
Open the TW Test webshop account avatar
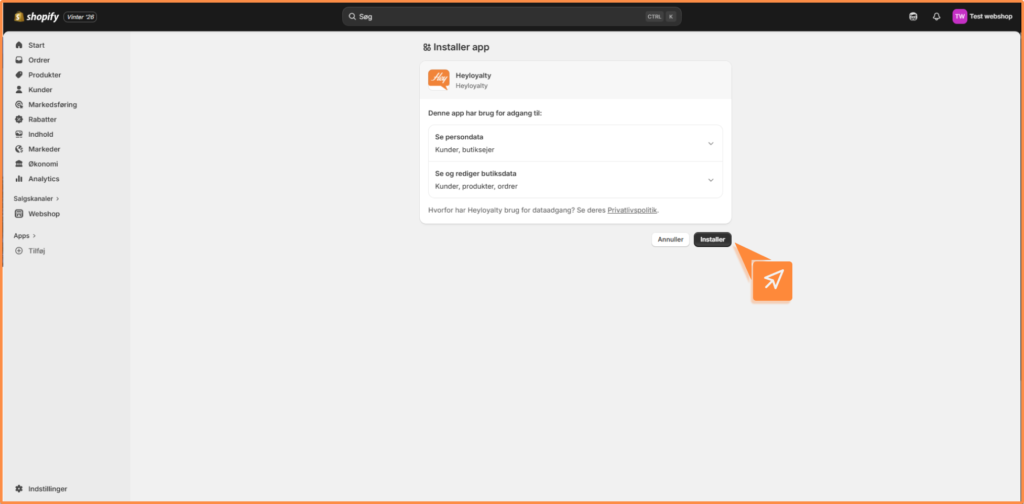point(959,16)
